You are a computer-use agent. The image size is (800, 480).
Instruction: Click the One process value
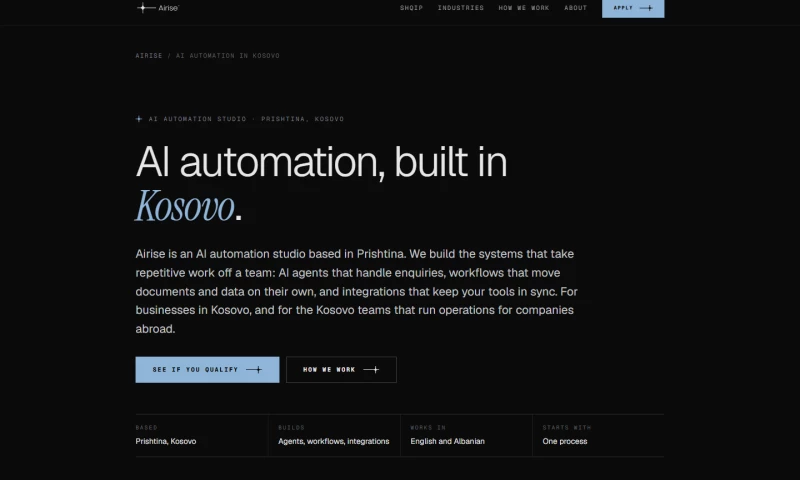point(565,441)
